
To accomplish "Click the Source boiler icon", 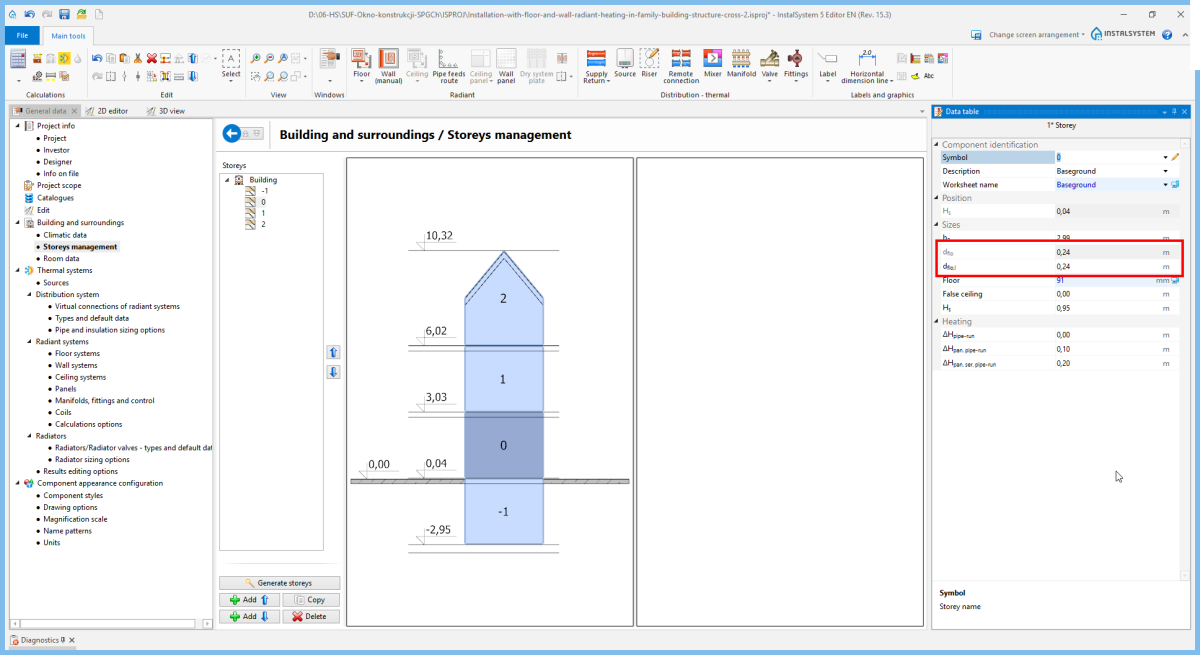I will click(625, 61).
